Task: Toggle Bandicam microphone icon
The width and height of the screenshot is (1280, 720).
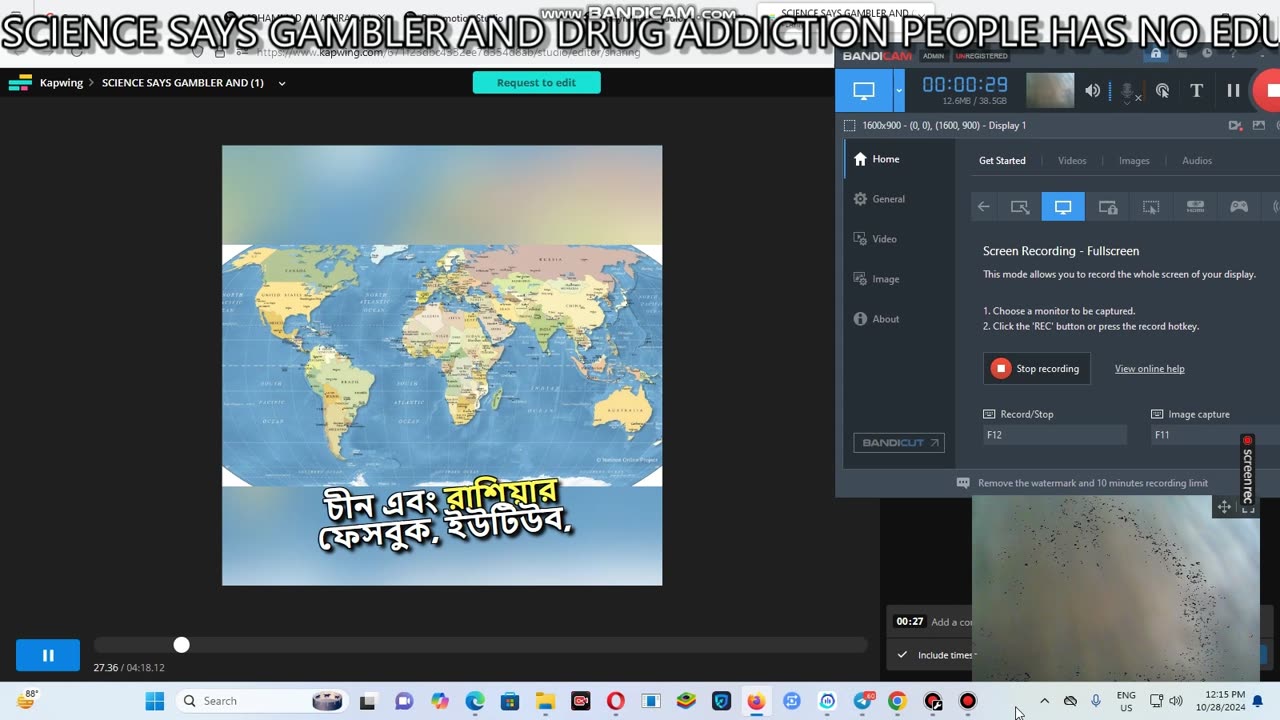Action: click(x=1128, y=91)
